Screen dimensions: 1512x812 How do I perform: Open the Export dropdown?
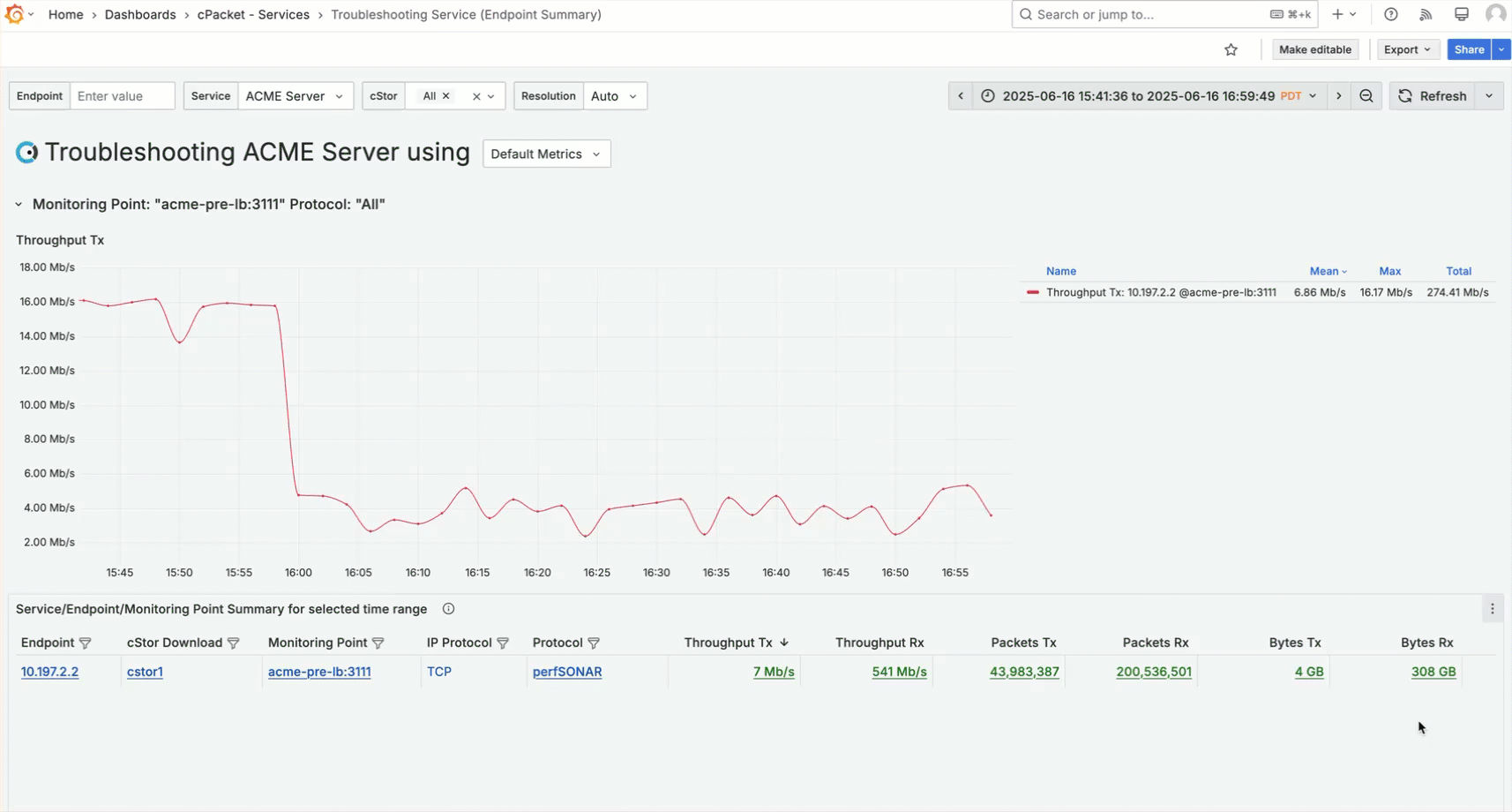(1408, 50)
